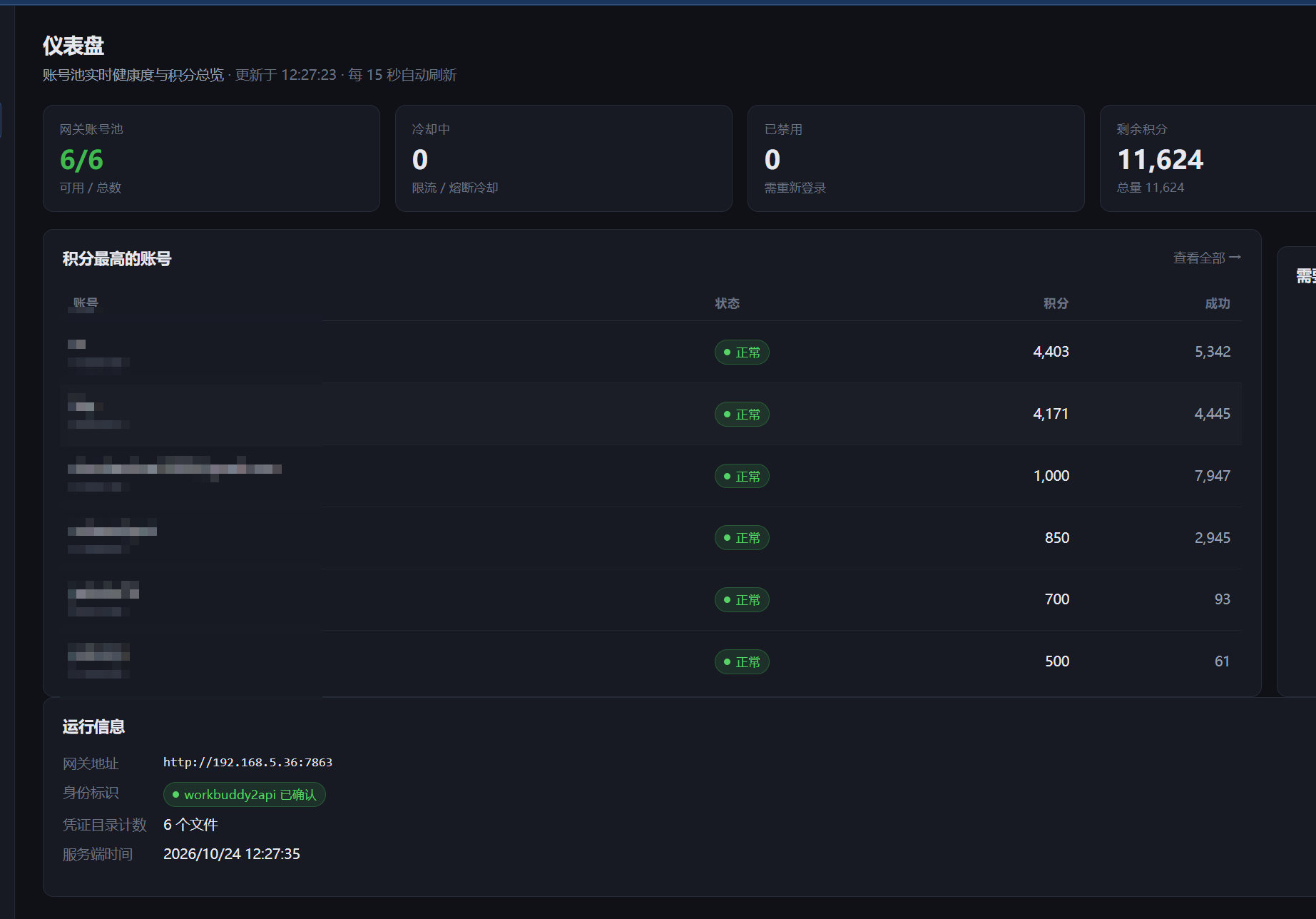
Task: Click the 可用 / 总数 subtext
Action: (x=91, y=188)
